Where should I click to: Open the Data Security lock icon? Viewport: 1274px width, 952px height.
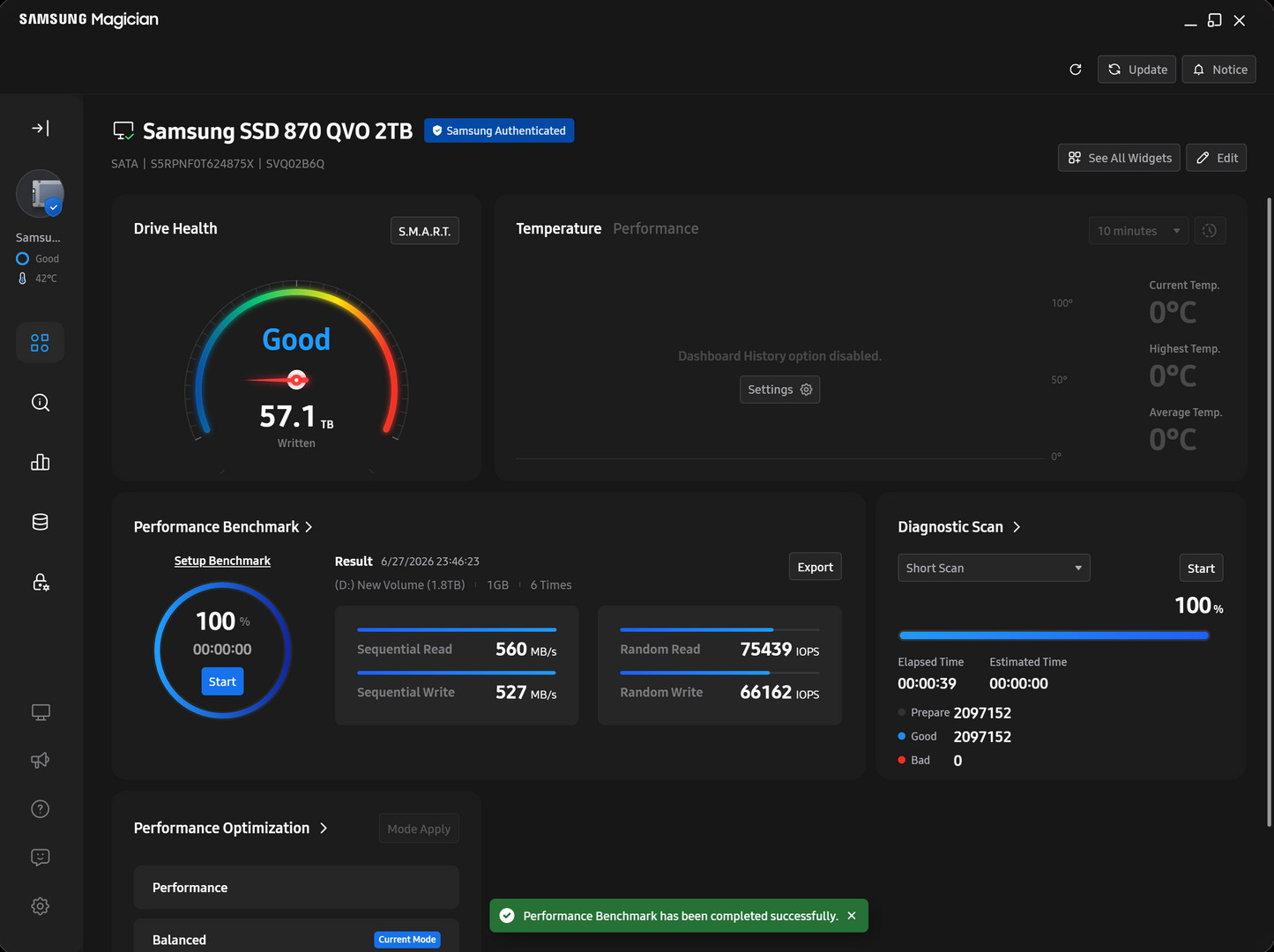[41, 582]
